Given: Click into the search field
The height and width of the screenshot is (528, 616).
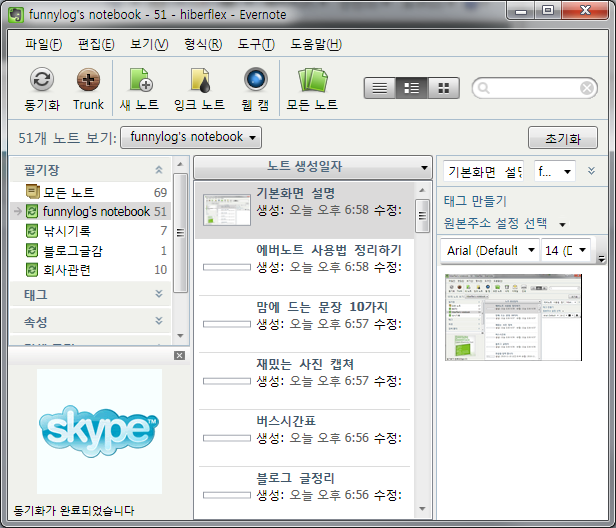Looking at the screenshot, I should [532, 88].
